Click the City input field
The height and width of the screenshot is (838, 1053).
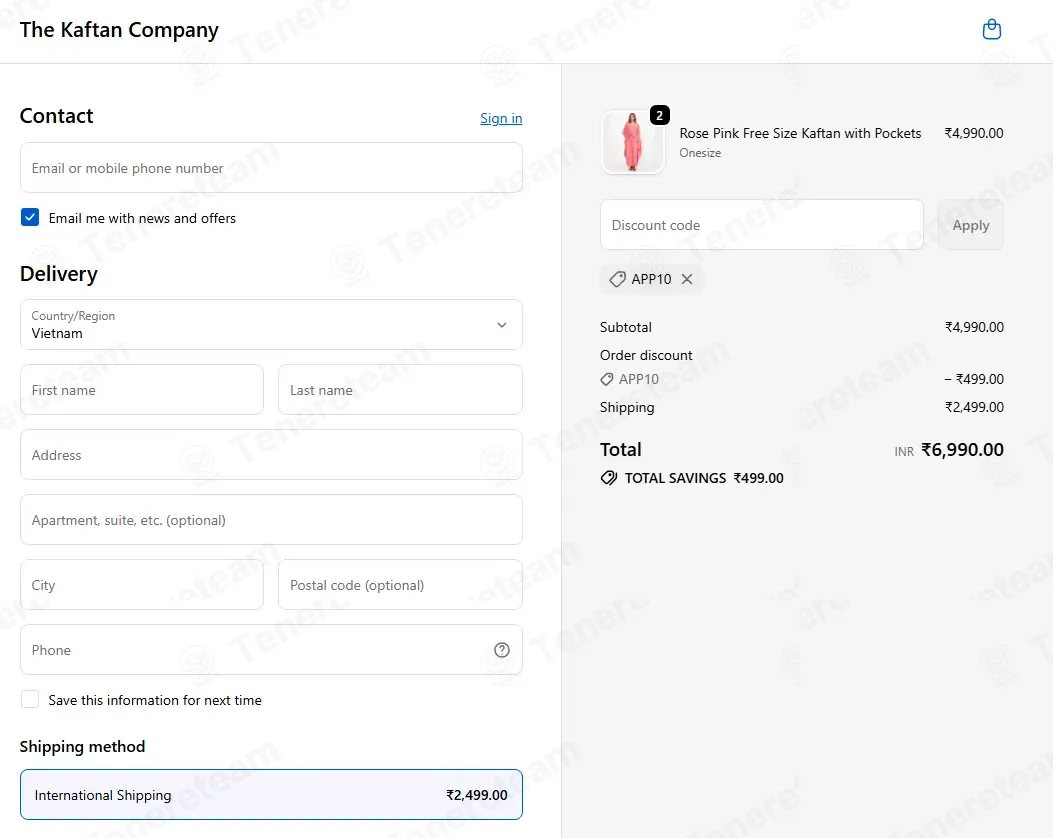pos(142,585)
